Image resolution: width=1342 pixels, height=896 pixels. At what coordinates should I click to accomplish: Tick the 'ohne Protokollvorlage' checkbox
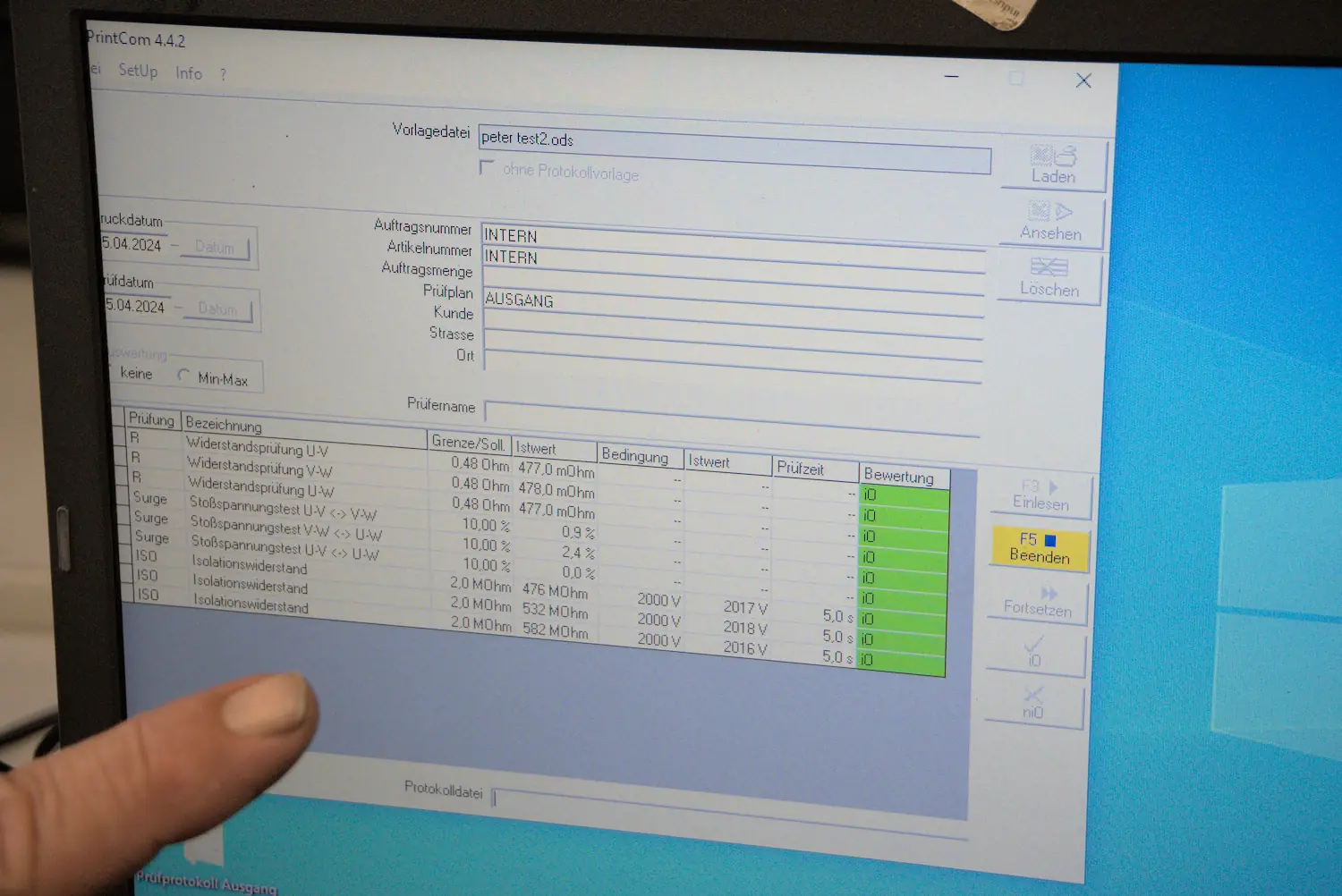(487, 167)
